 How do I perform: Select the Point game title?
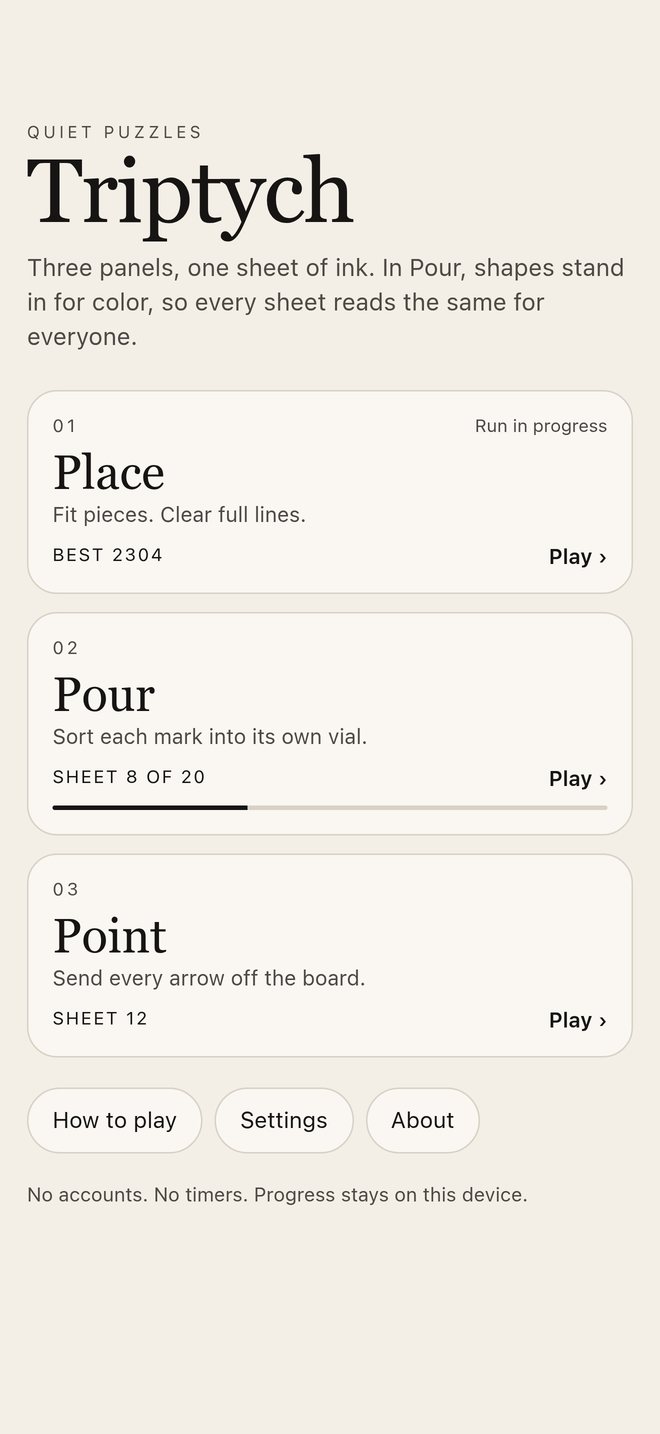(110, 936)
